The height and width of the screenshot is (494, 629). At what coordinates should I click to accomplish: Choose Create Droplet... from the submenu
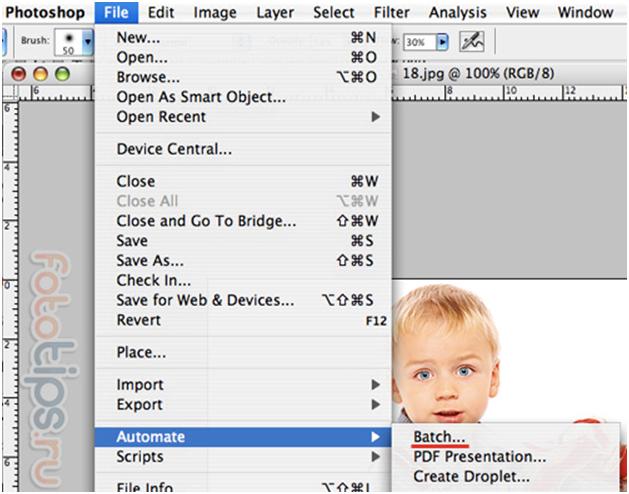coord(471,477)
